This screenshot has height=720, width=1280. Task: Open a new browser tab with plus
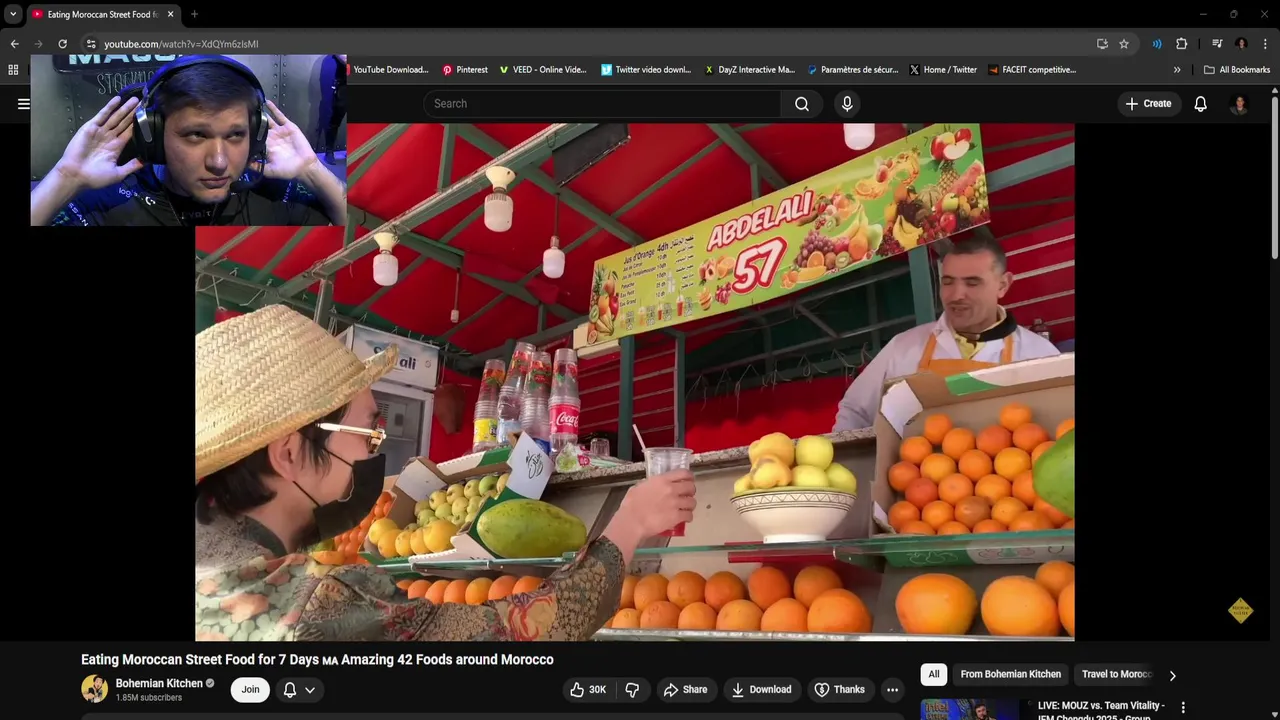click(x=194, y=14)
